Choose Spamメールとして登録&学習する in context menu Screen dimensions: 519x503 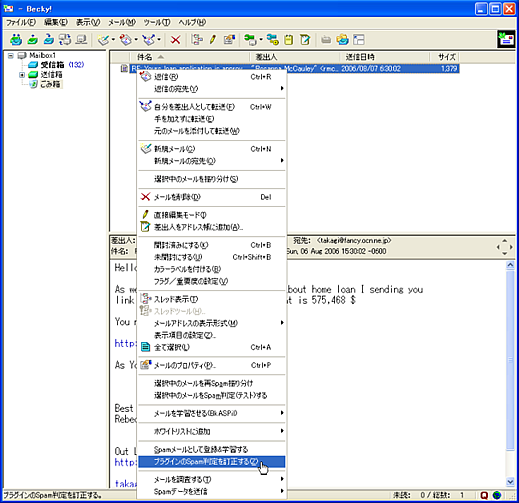[212, 449]
